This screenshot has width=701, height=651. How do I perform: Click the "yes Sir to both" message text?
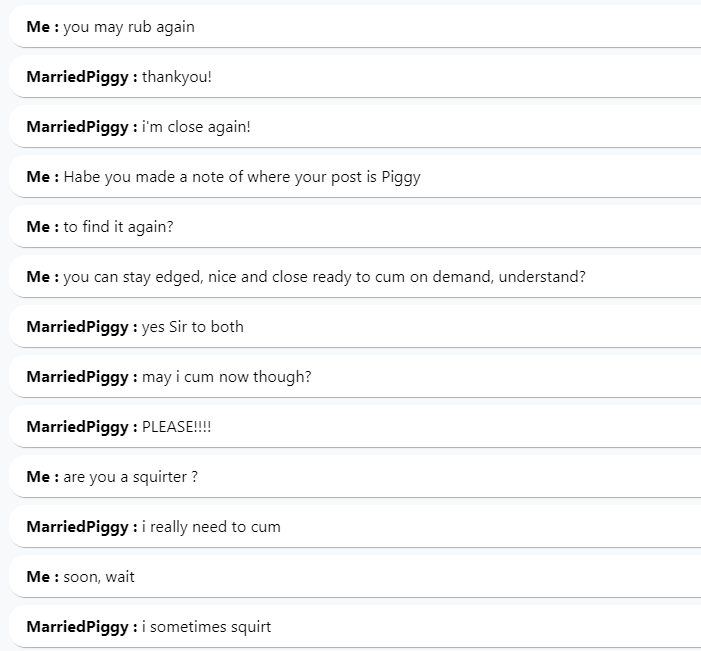[x=193, y=327]
